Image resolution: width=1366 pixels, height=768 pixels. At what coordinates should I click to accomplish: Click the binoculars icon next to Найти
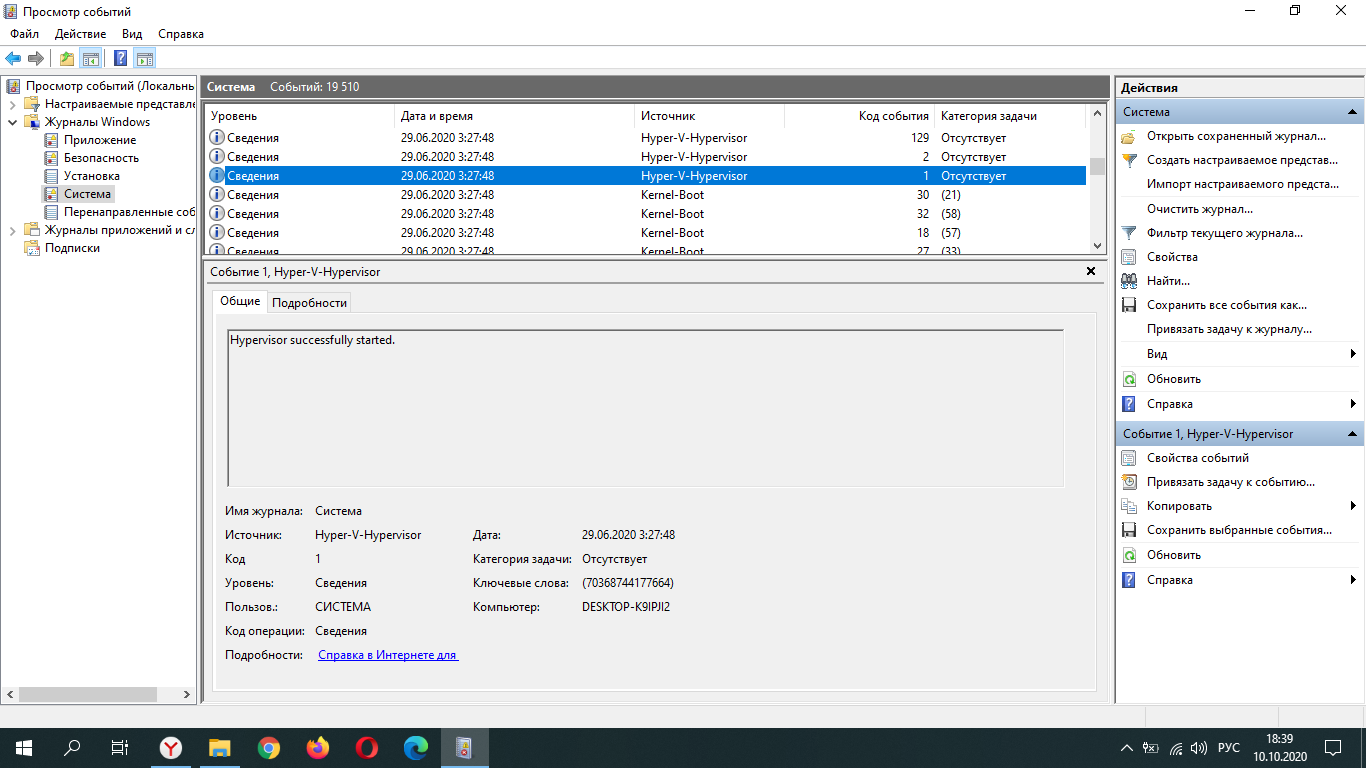click(1129, 281)
